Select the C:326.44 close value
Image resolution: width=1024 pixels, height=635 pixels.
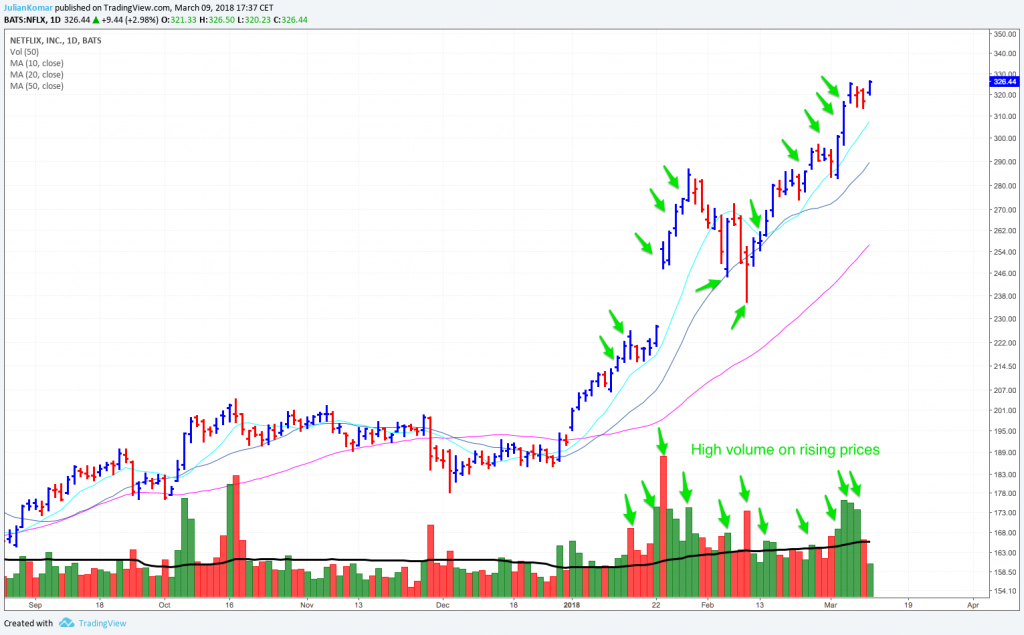(x=291, y=20)
